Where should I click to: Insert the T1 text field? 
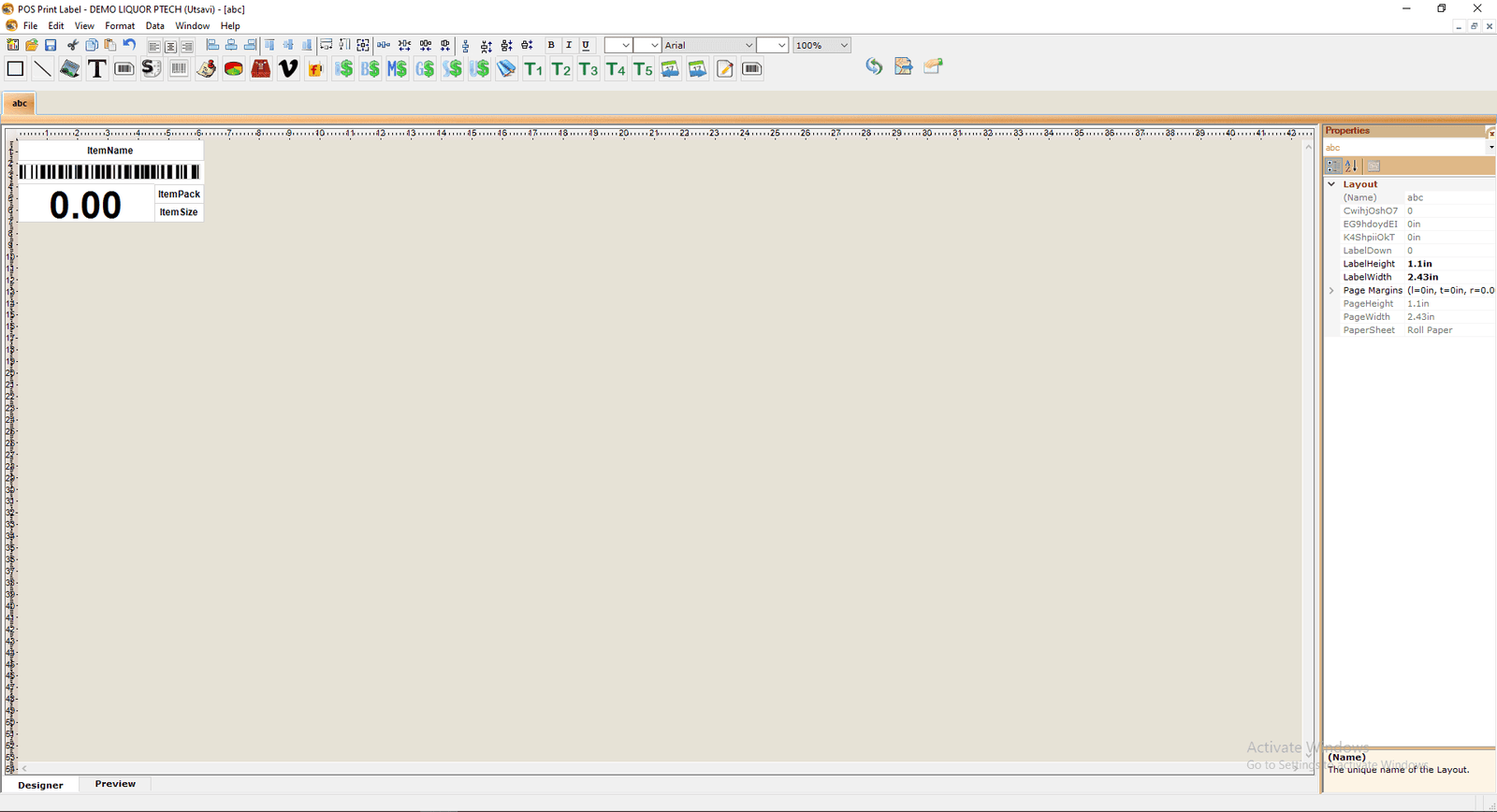coord(533,68)
